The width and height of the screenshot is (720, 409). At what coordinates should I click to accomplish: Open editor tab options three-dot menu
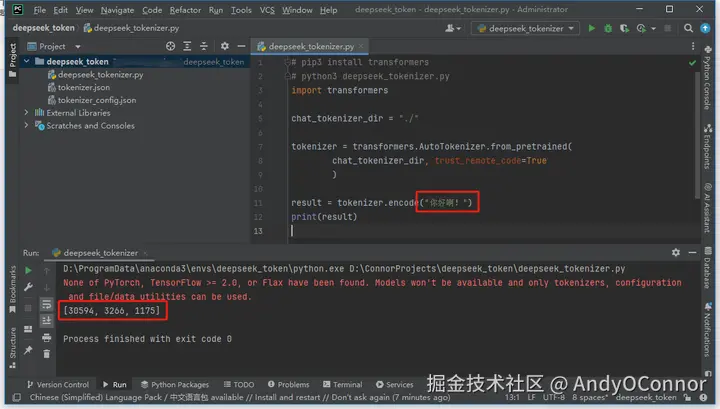tap(693, 46)
